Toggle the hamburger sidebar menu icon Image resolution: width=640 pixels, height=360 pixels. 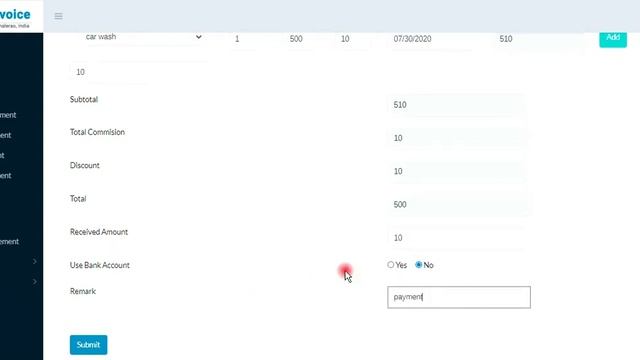(x=58, y=16)
